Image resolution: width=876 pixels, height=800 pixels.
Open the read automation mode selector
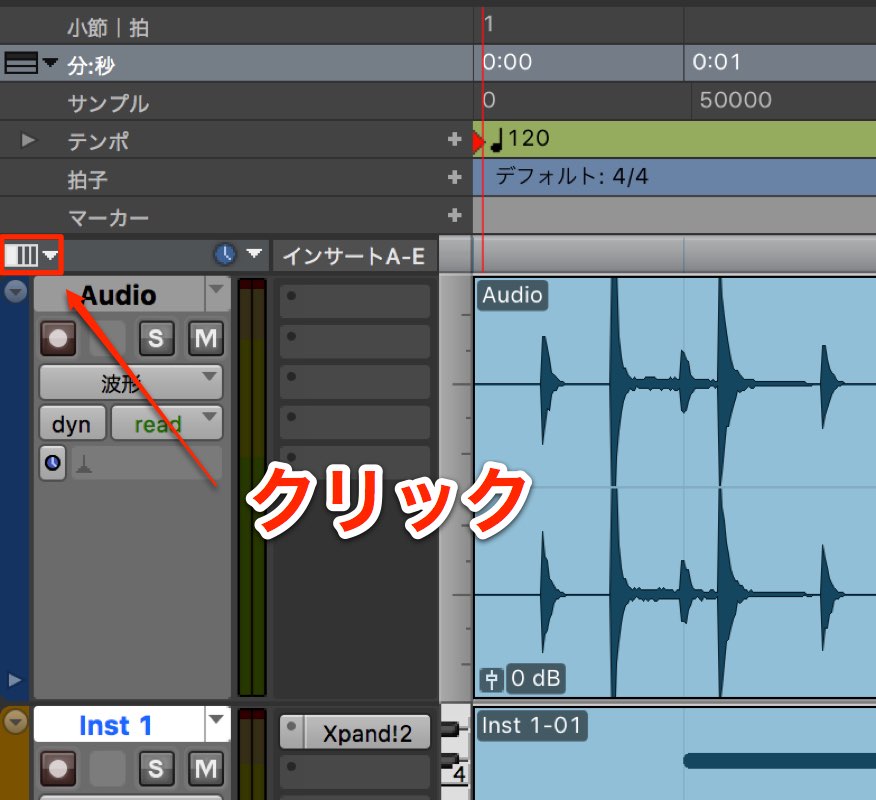click(167, 423)
